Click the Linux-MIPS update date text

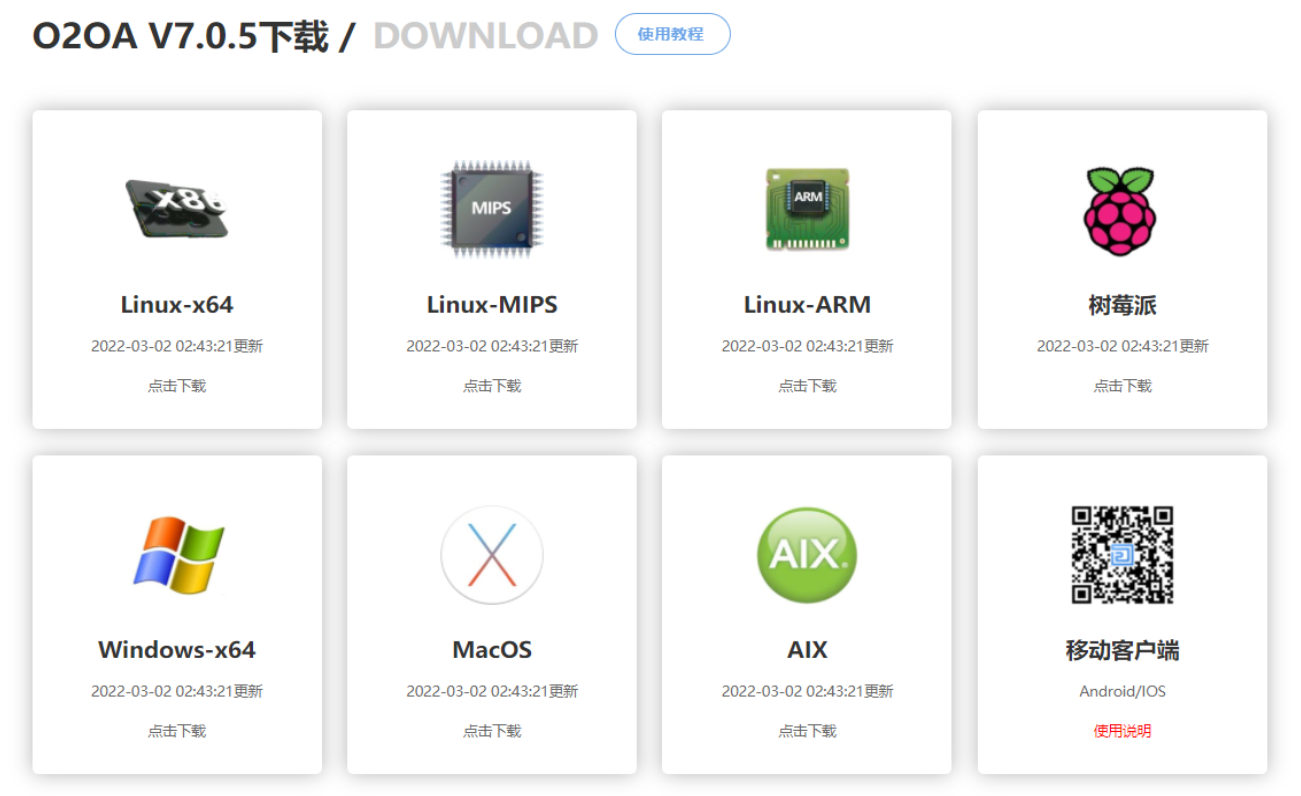pyautogui.click(x=492, y=346)
